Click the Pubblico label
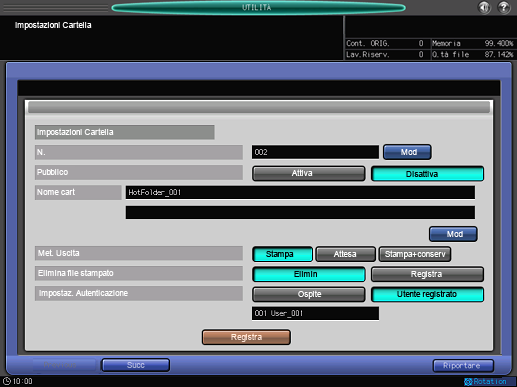The image size is (517, 387). [139, 172]
